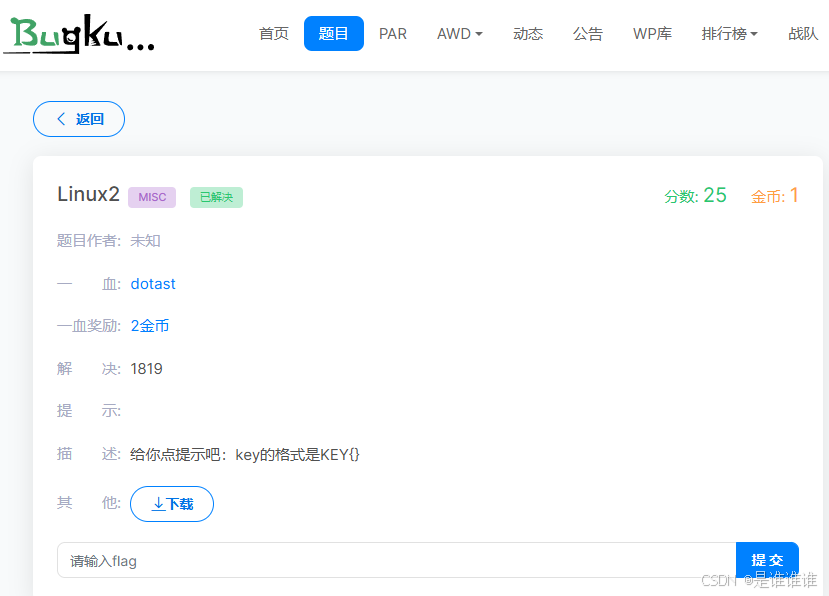Viewport: 829px width, 596px height.
Task: Open the WP库 page
Action: [x=652, y=33]
